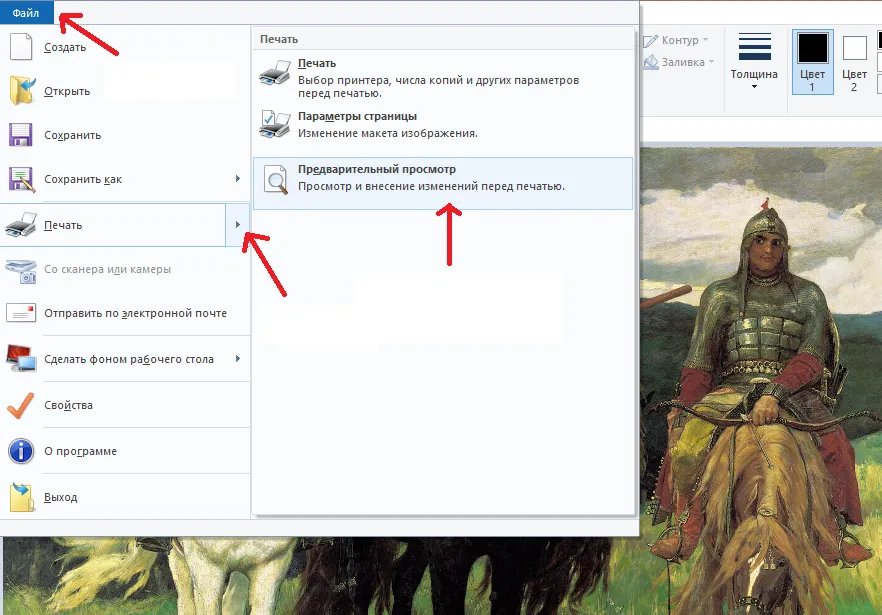The height and width of the screenshot is (615, 882).
Task: Click the Свойства checkmark icon
Action: coord(21,405)
